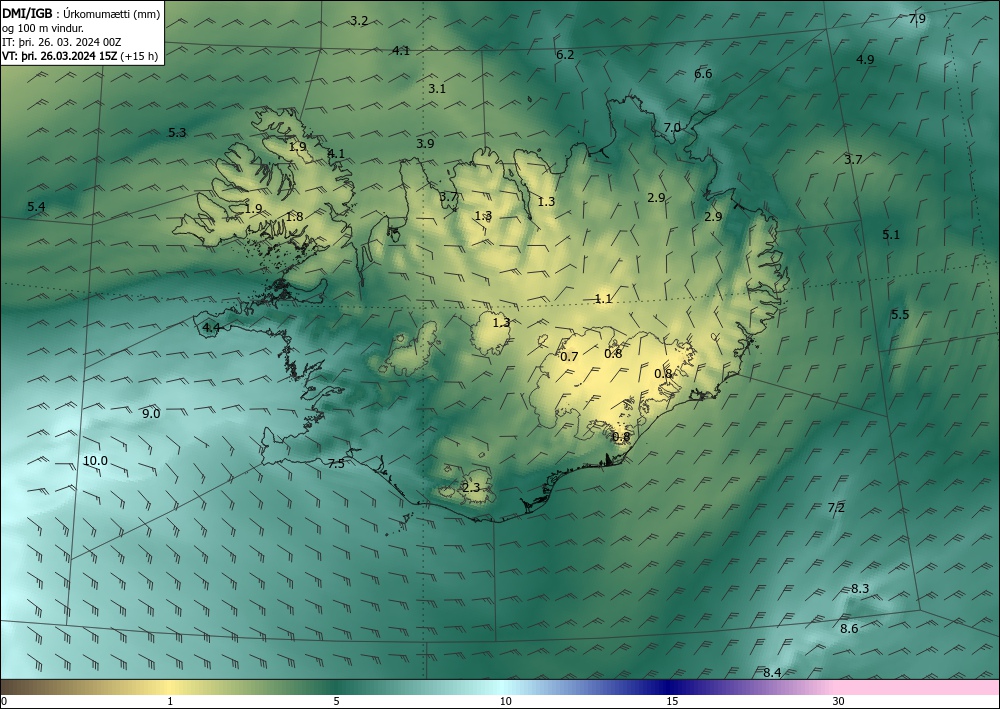Click the '3.1' map value
This screenshot has width=1000, height=709.
click(437, 89)
